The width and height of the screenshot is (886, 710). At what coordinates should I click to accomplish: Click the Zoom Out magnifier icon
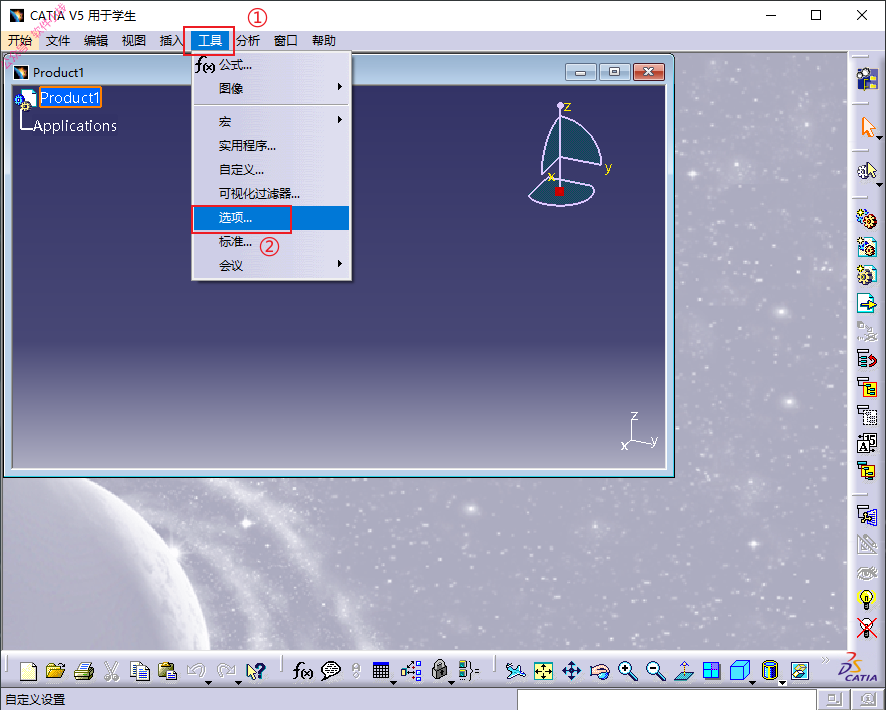[655, 671]
